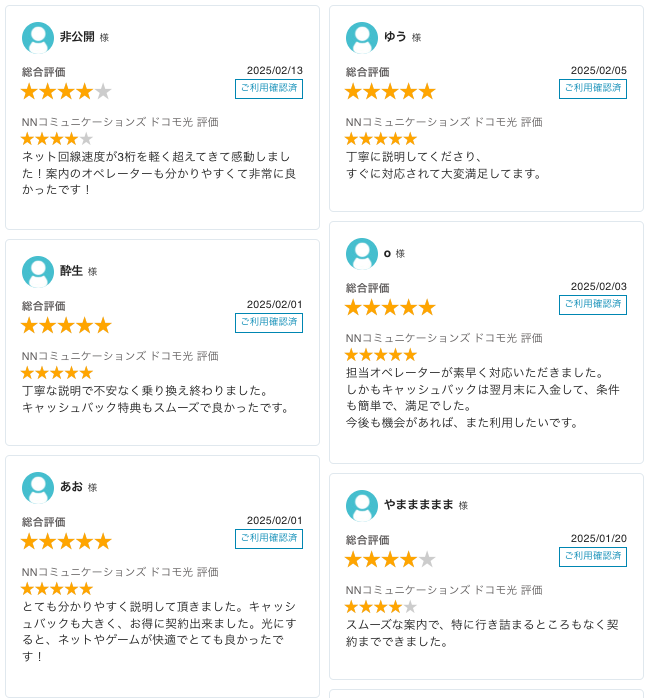Click the grey fifth star in やままままま's overall rating
Screen dimensions: 654x698
click(x=427, y=560)
